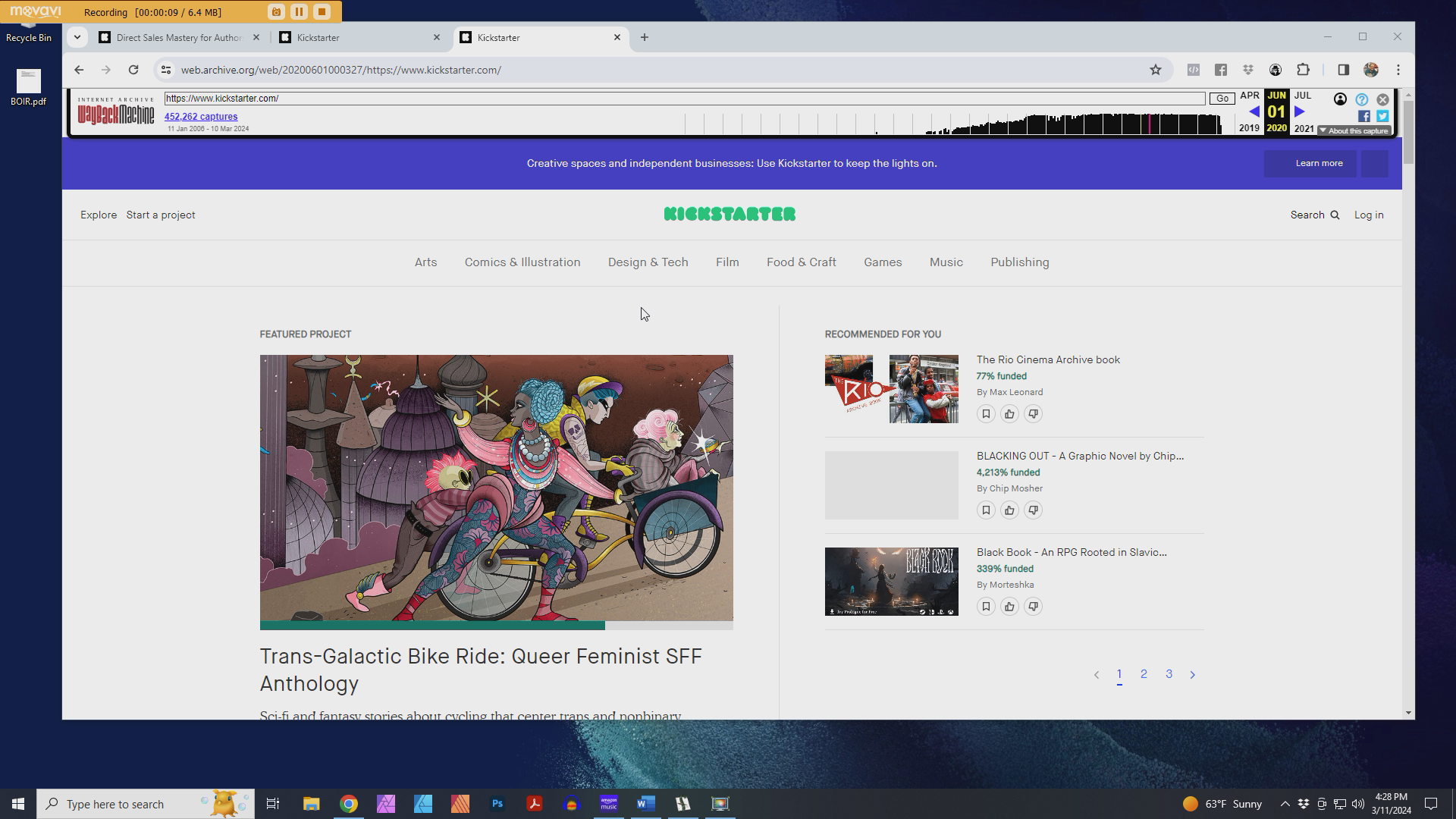This screenshot has height=819, width=1456.
Task: Click the Learn more button
Action: (1318, 164)
